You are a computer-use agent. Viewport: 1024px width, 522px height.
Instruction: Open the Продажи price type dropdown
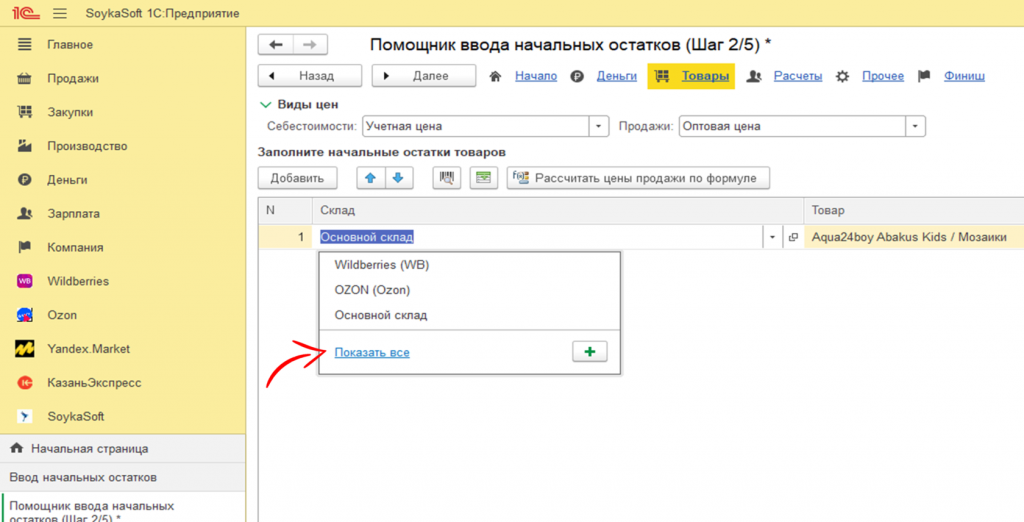tap(915, 127)
